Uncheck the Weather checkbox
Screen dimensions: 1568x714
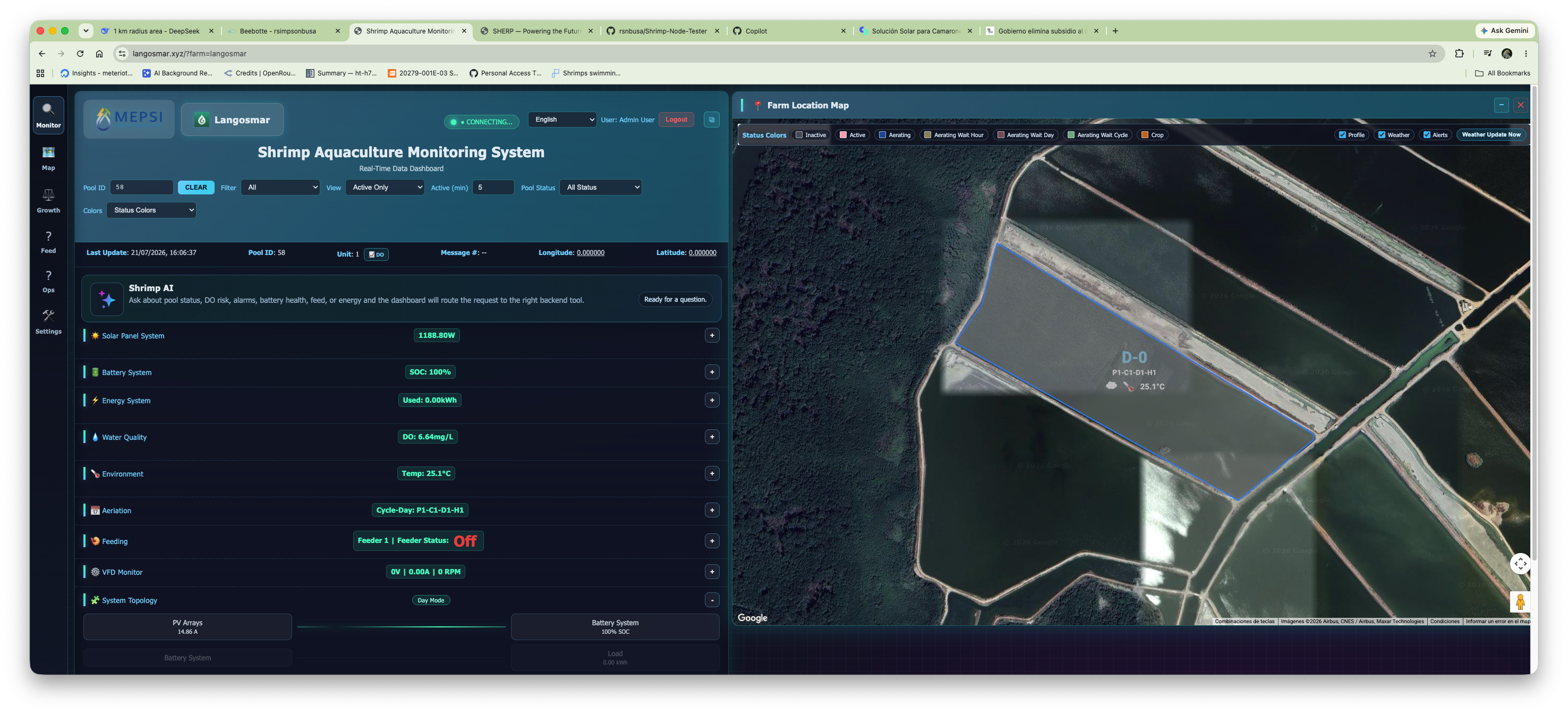pyautogui.click(x=1381, y=135)
